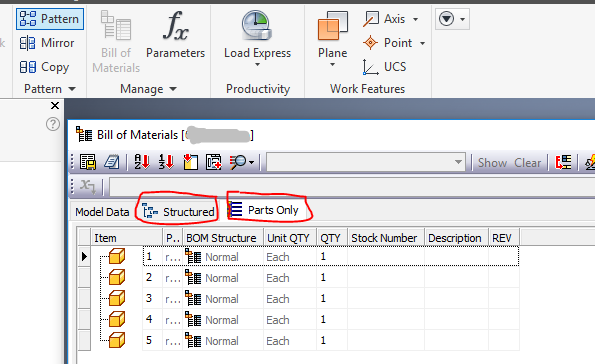Switch to the Structured tab
595x364 pixels.
(x=178, y=212)
